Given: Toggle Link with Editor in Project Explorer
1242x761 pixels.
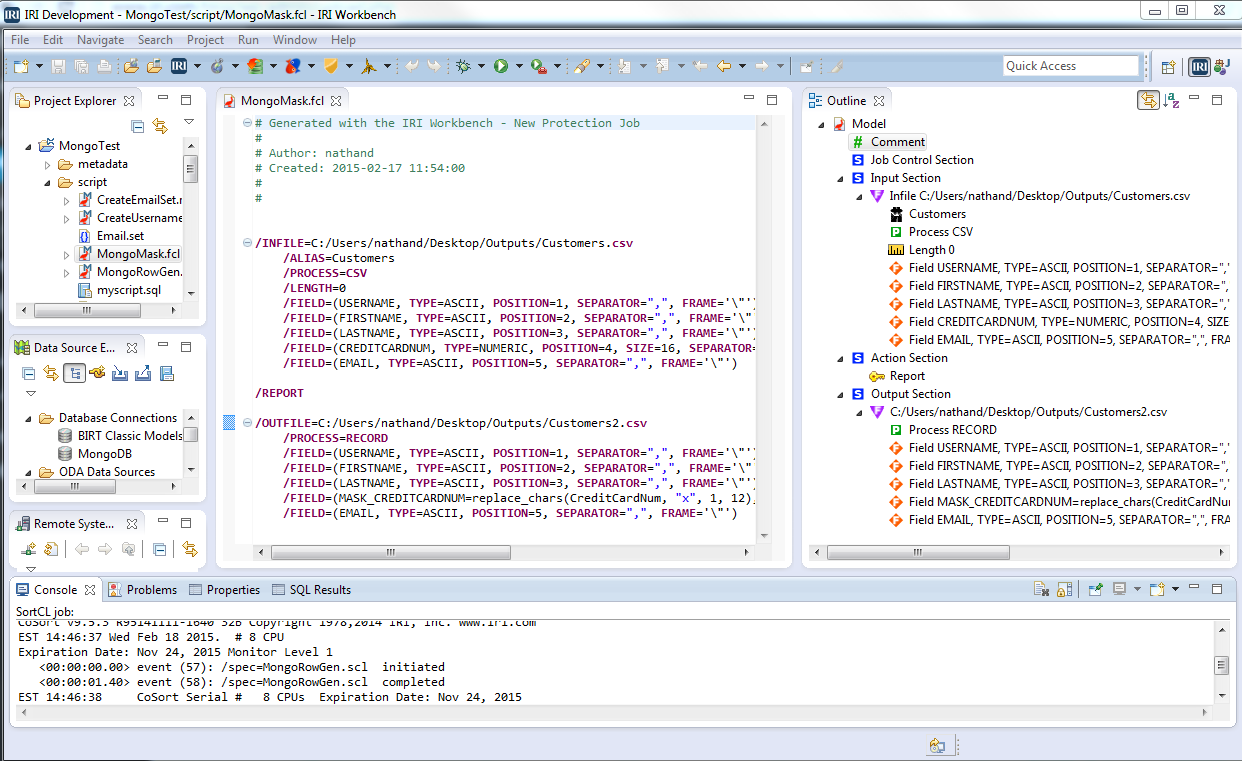Looking at the screenshot, I should pos(160,126).
